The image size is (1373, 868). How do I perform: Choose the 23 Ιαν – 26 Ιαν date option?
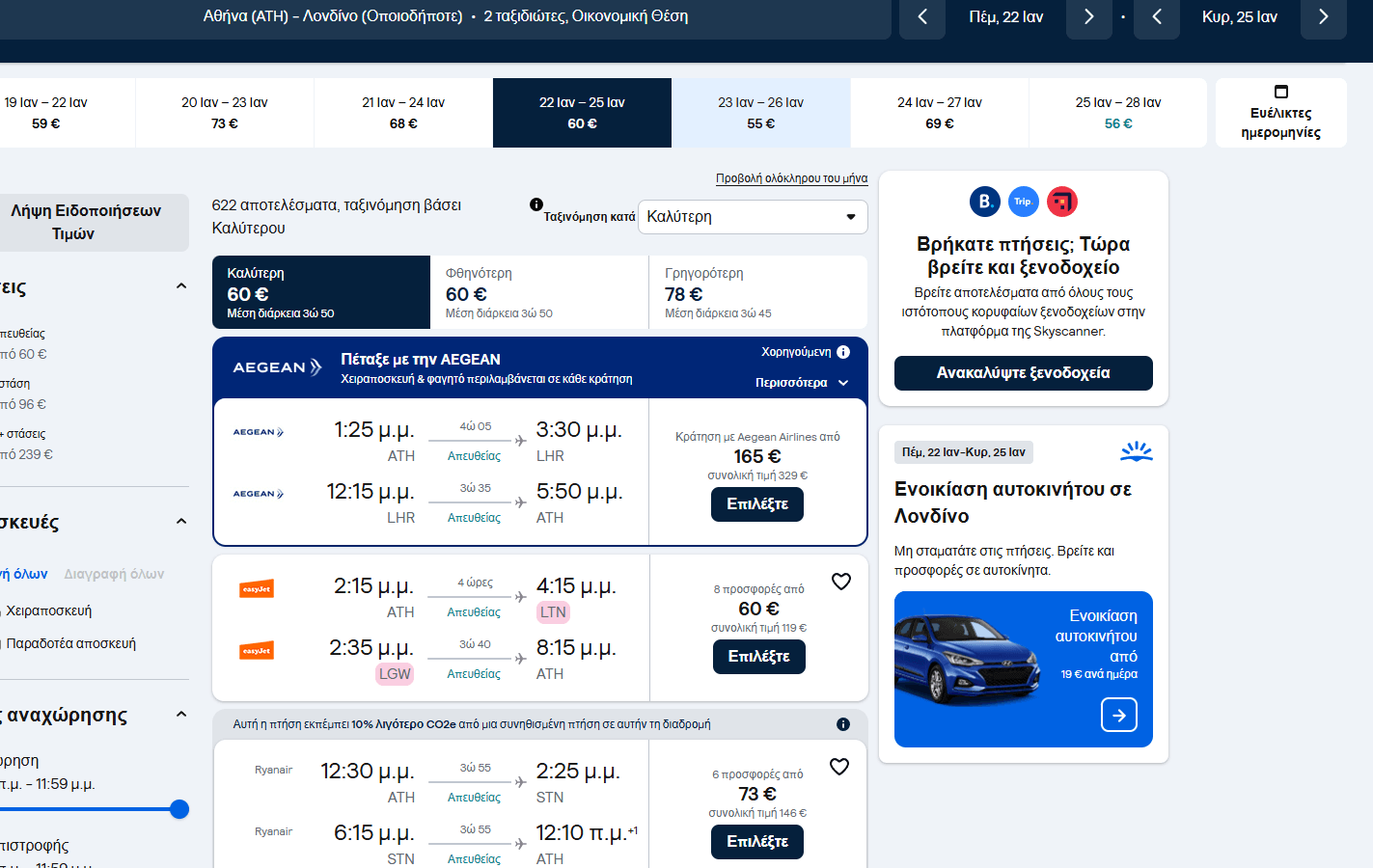pos(760,113)
